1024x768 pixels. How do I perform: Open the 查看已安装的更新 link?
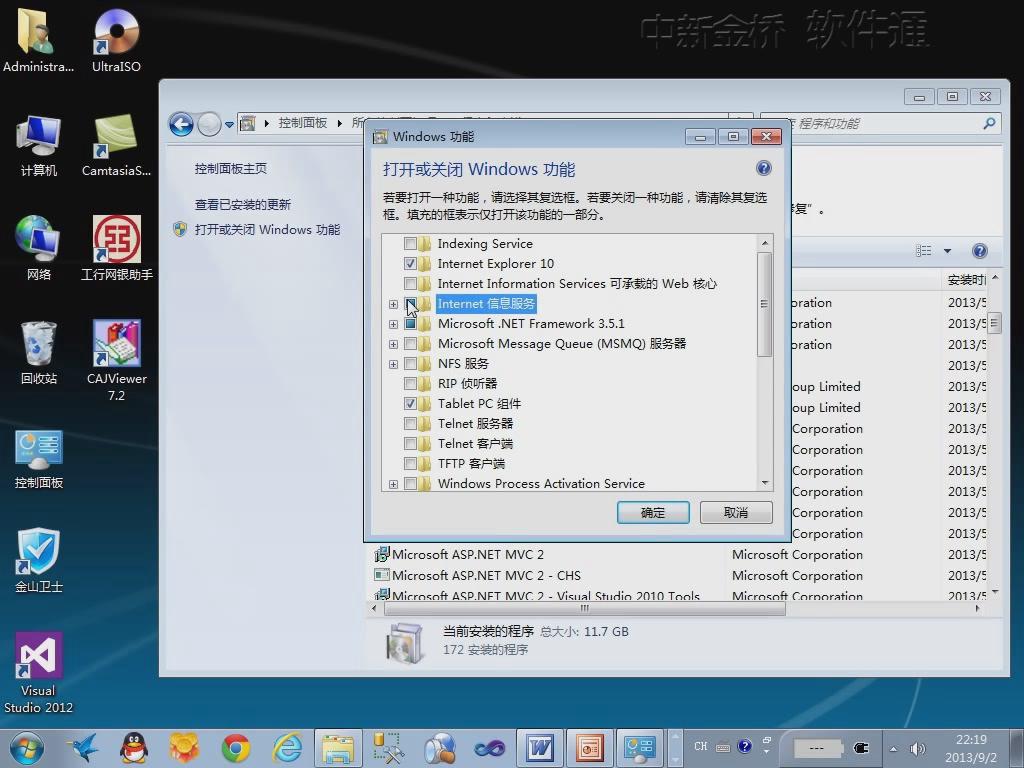pyautogui.click(x=242, y=204)
